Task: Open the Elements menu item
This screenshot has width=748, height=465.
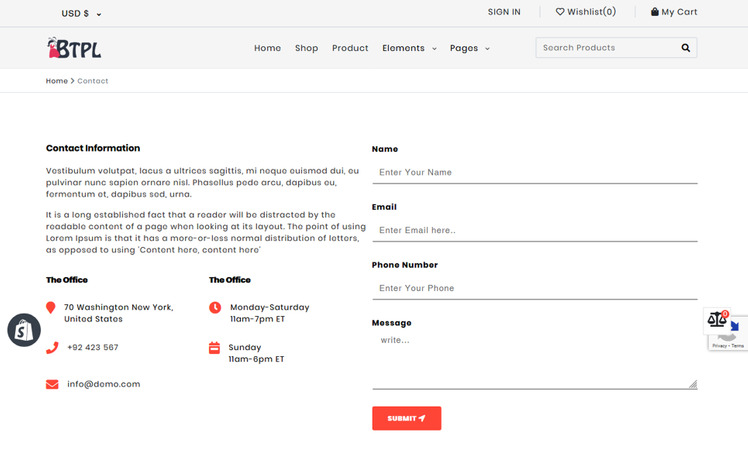Action: tap(403, 48)
